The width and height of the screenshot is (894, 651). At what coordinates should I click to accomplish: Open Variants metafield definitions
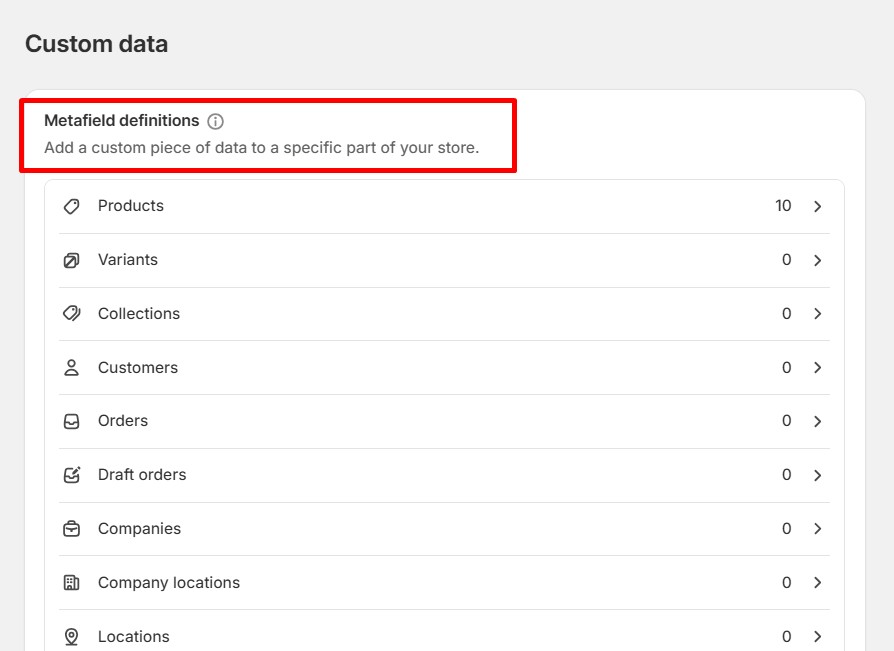pyautogui.click(x=444, y=260)
